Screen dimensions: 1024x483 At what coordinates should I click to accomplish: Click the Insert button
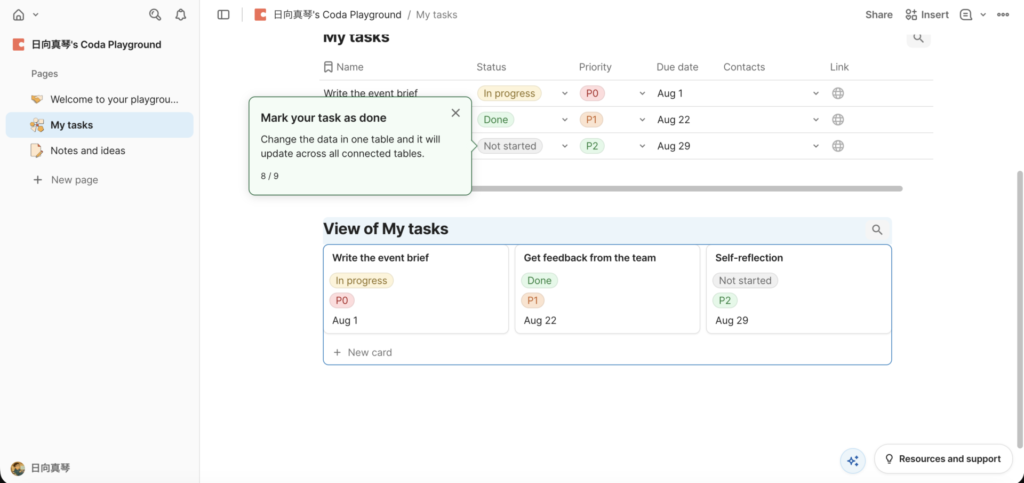[927, 15]
